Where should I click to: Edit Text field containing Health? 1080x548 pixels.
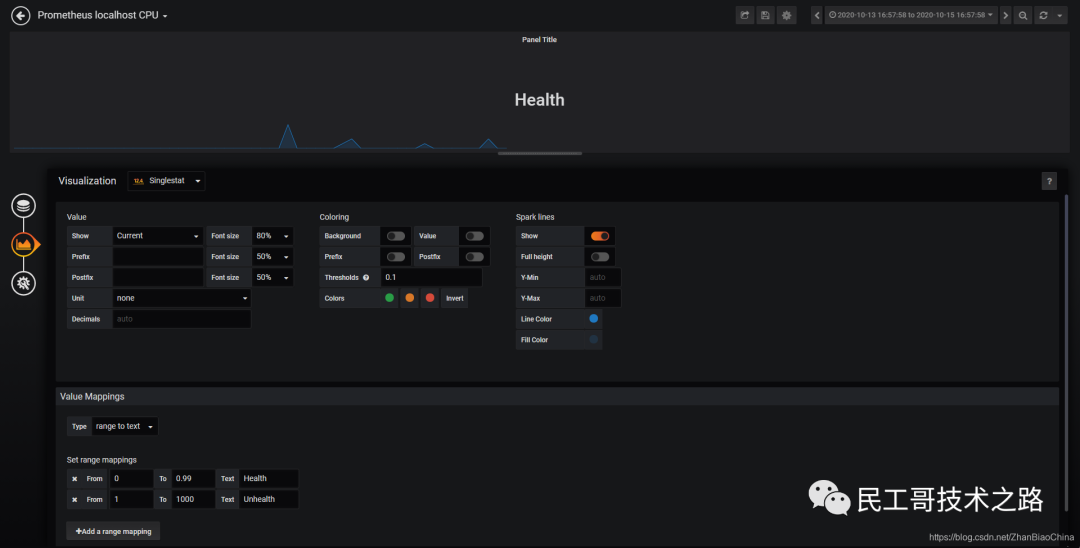(x=269, y=478)
